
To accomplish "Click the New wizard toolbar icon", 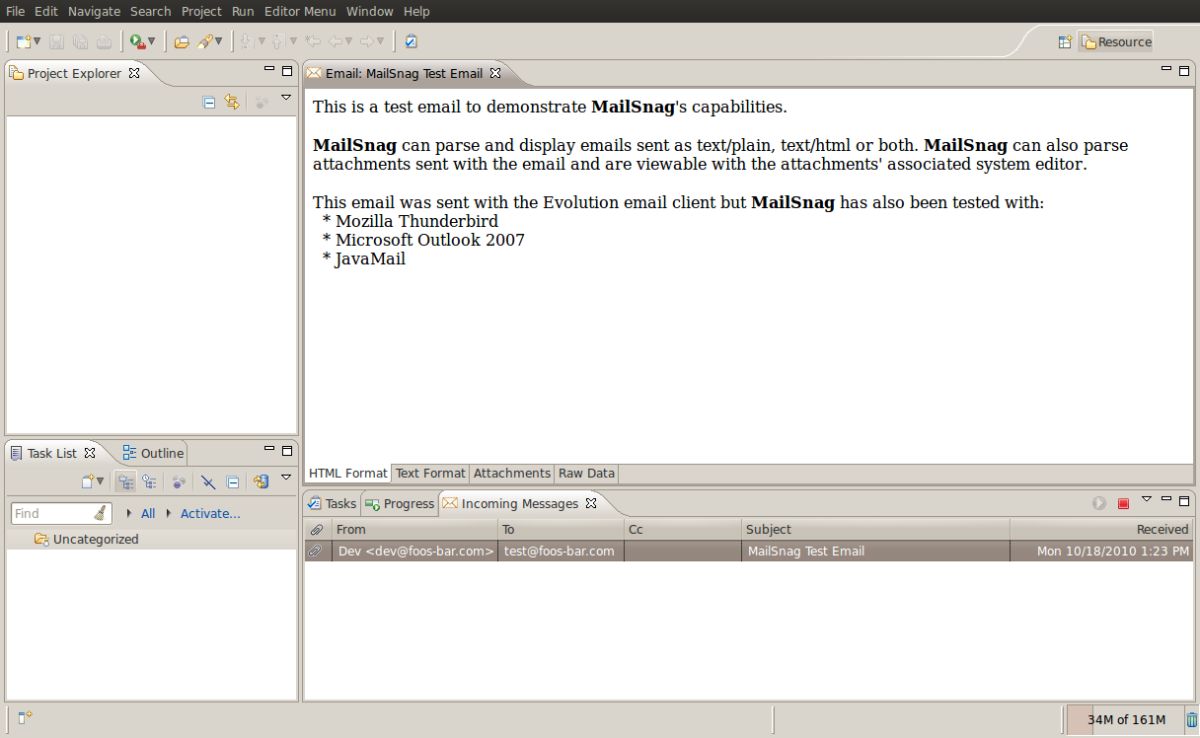I will [24, 42].
